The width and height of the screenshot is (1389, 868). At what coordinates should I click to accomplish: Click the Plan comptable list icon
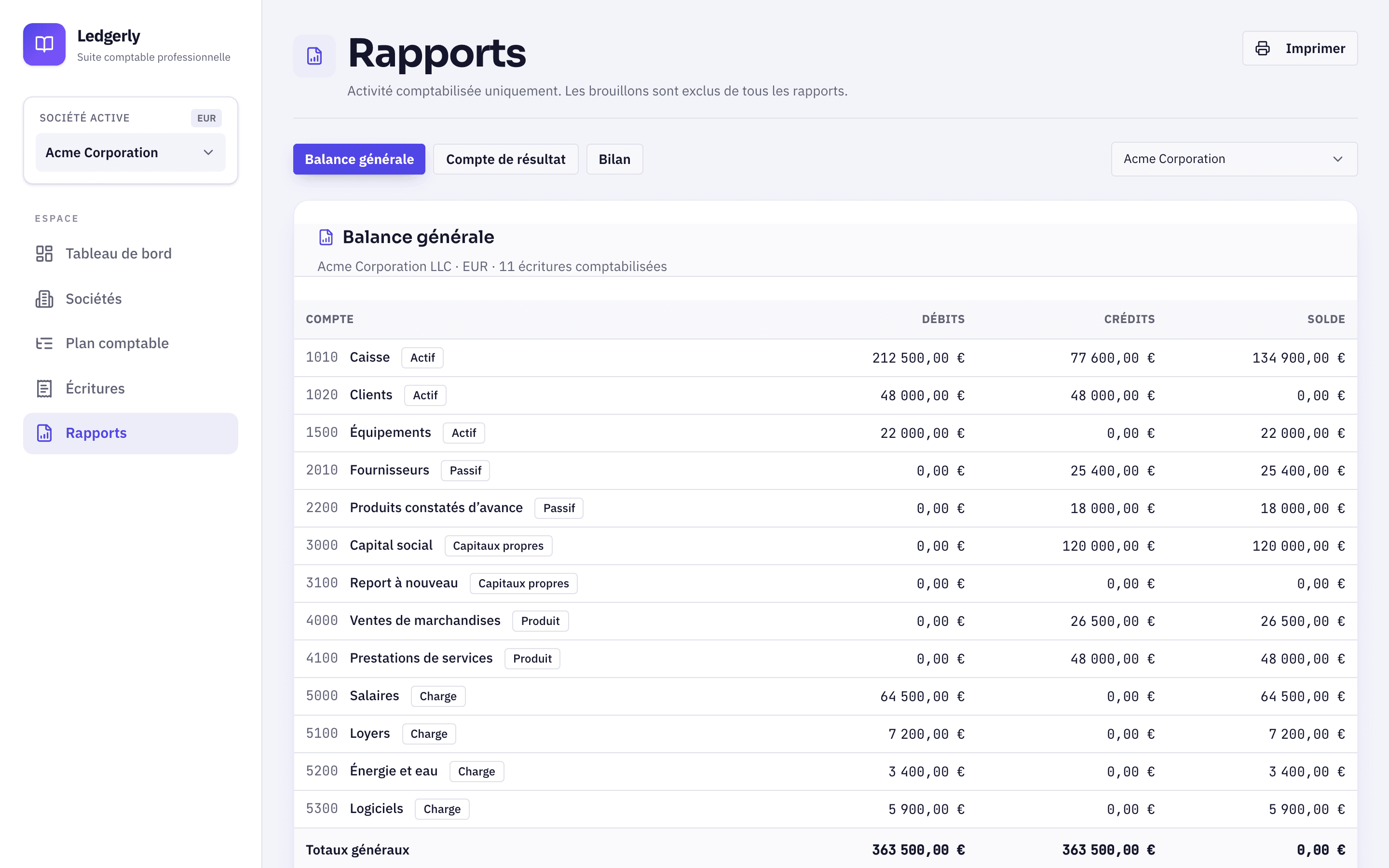click(44, 343)
